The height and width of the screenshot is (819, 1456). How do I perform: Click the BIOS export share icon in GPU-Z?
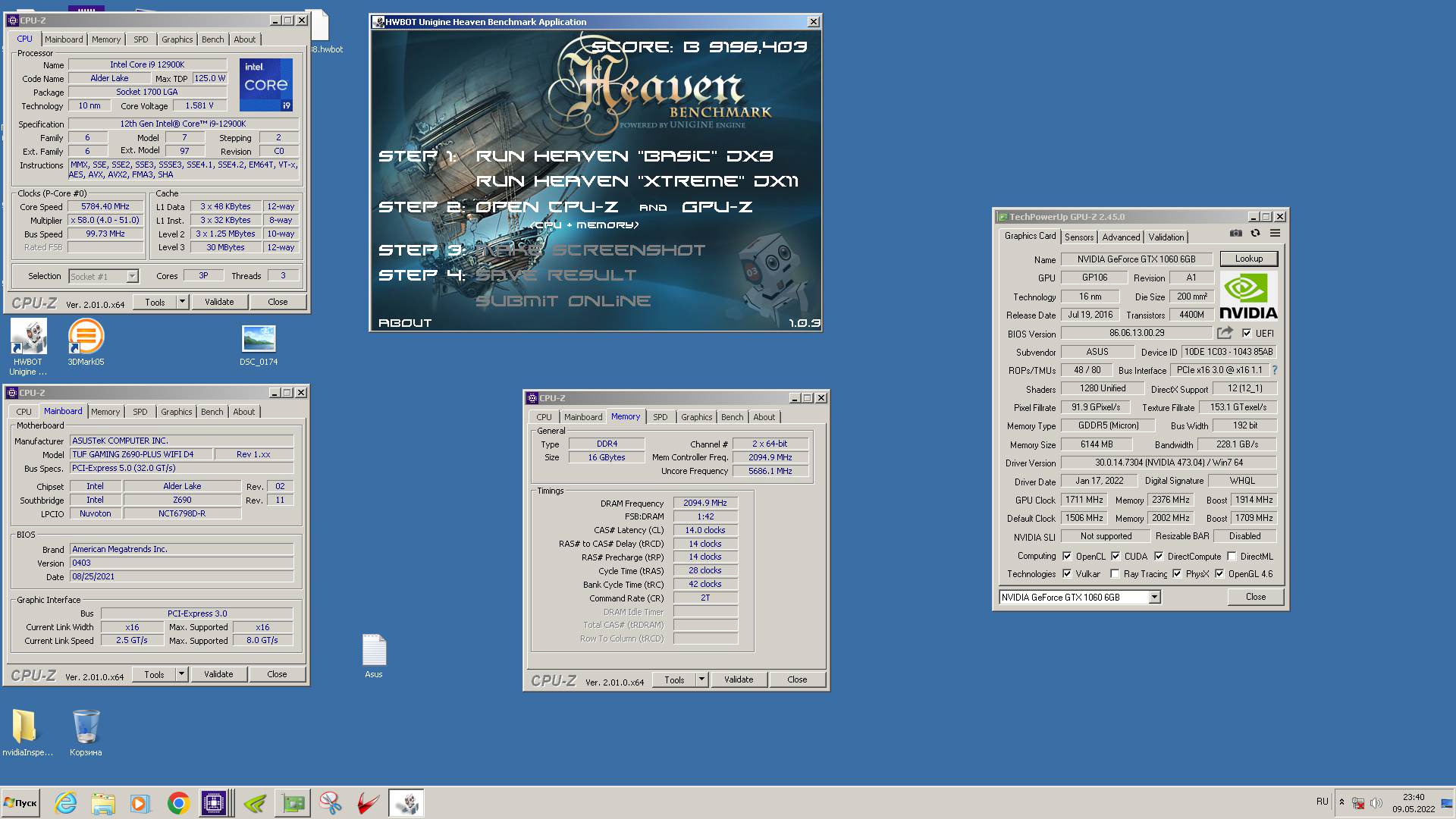1225,333
